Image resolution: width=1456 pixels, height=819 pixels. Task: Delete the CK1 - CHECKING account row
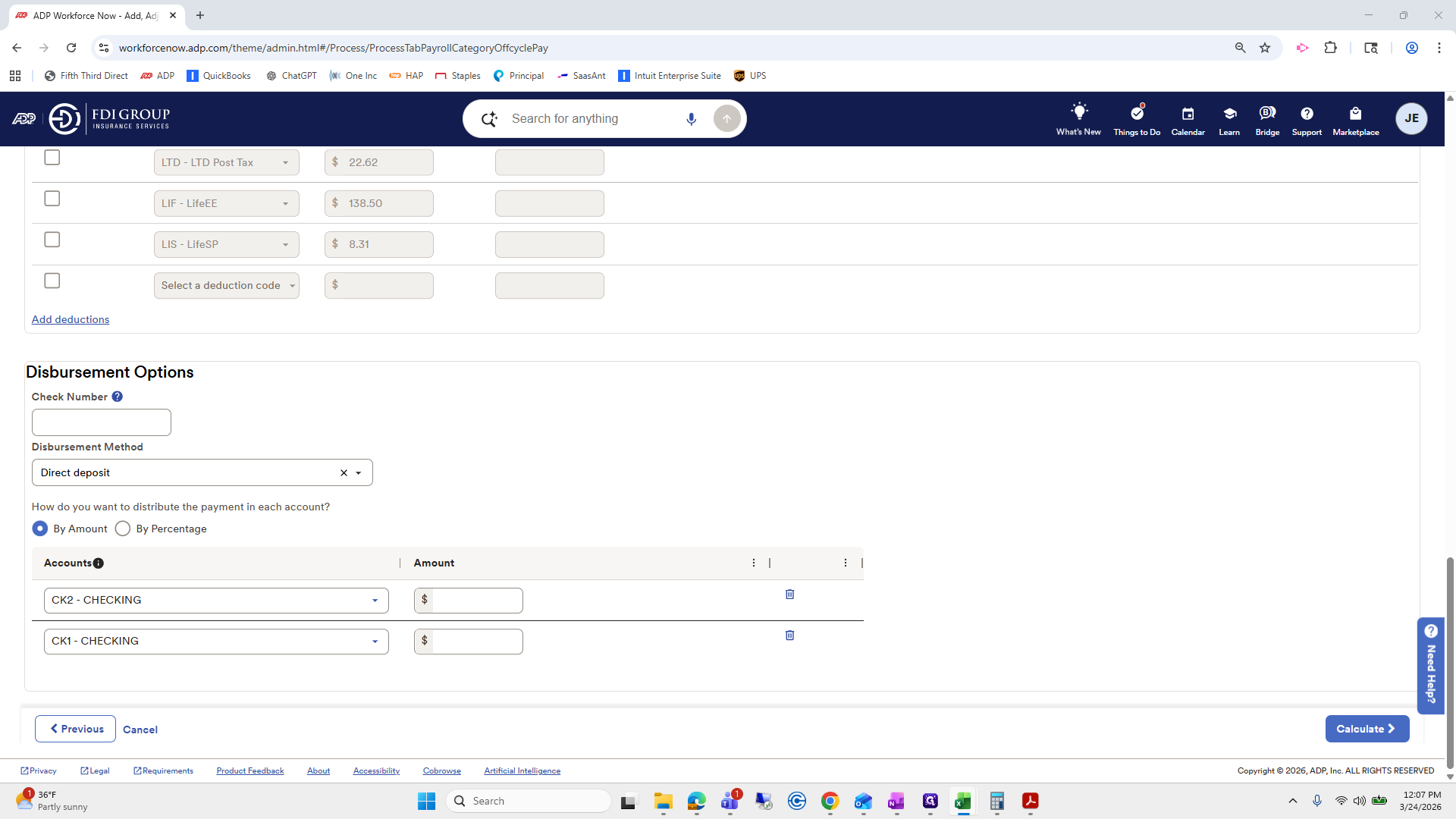pyautogui.click(x=789, y=635)
